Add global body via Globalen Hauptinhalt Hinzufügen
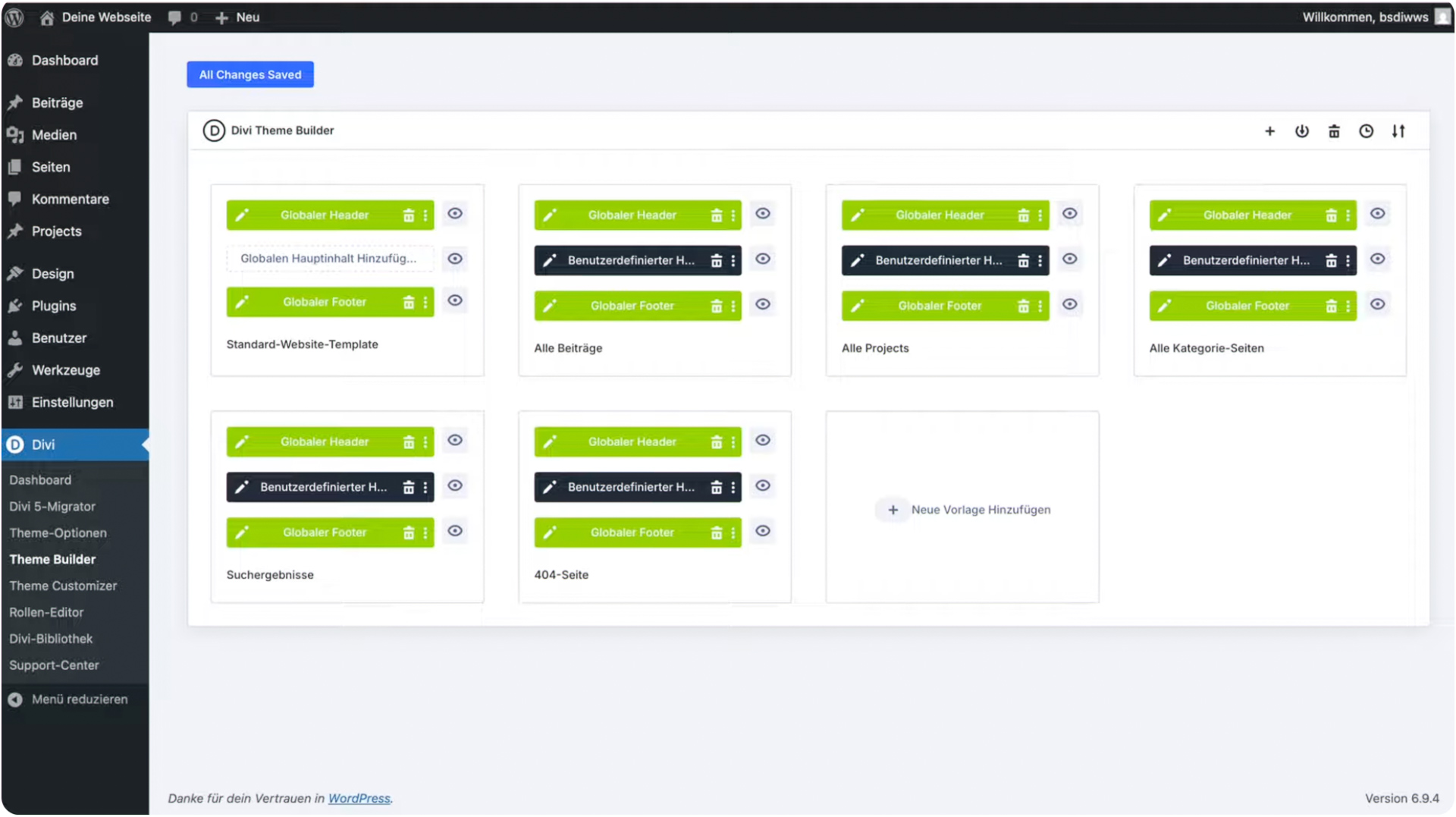1456x817 pixels. (328, 259)
